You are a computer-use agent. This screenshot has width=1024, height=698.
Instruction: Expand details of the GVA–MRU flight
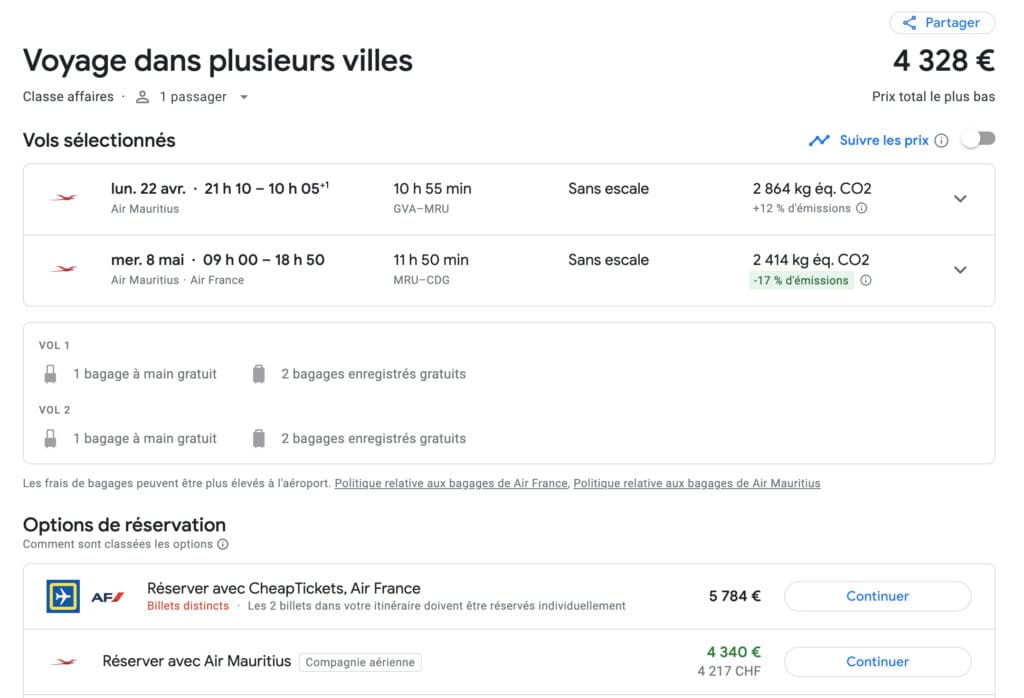[960, 198]
